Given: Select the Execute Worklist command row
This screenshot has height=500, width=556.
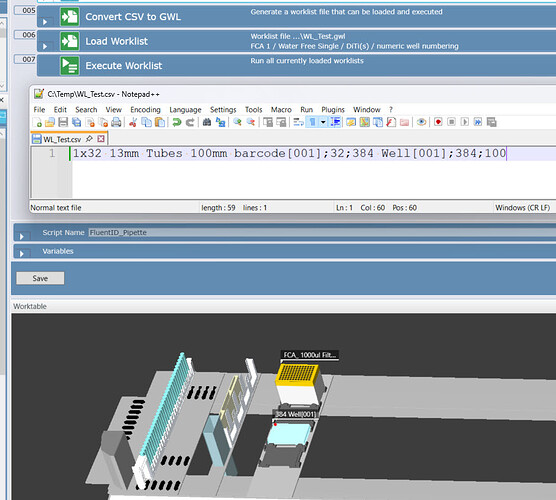Looking at the screenshot, I should (296, 65).
